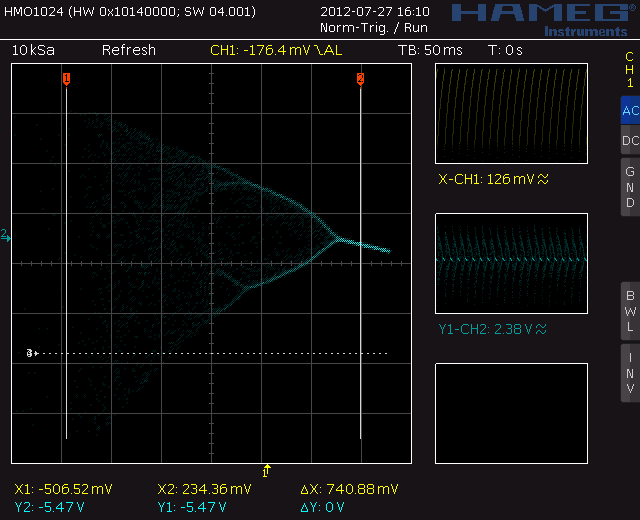Toggle INV channel inversion
This screenshot has height=520, width=640.
tap(630, 373)
